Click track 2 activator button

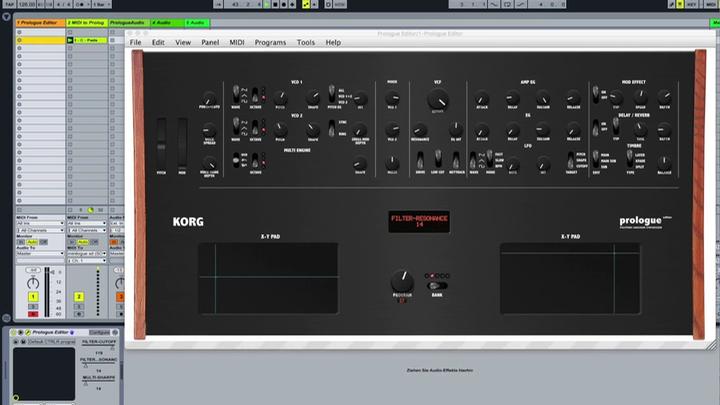tap(79, 297)
